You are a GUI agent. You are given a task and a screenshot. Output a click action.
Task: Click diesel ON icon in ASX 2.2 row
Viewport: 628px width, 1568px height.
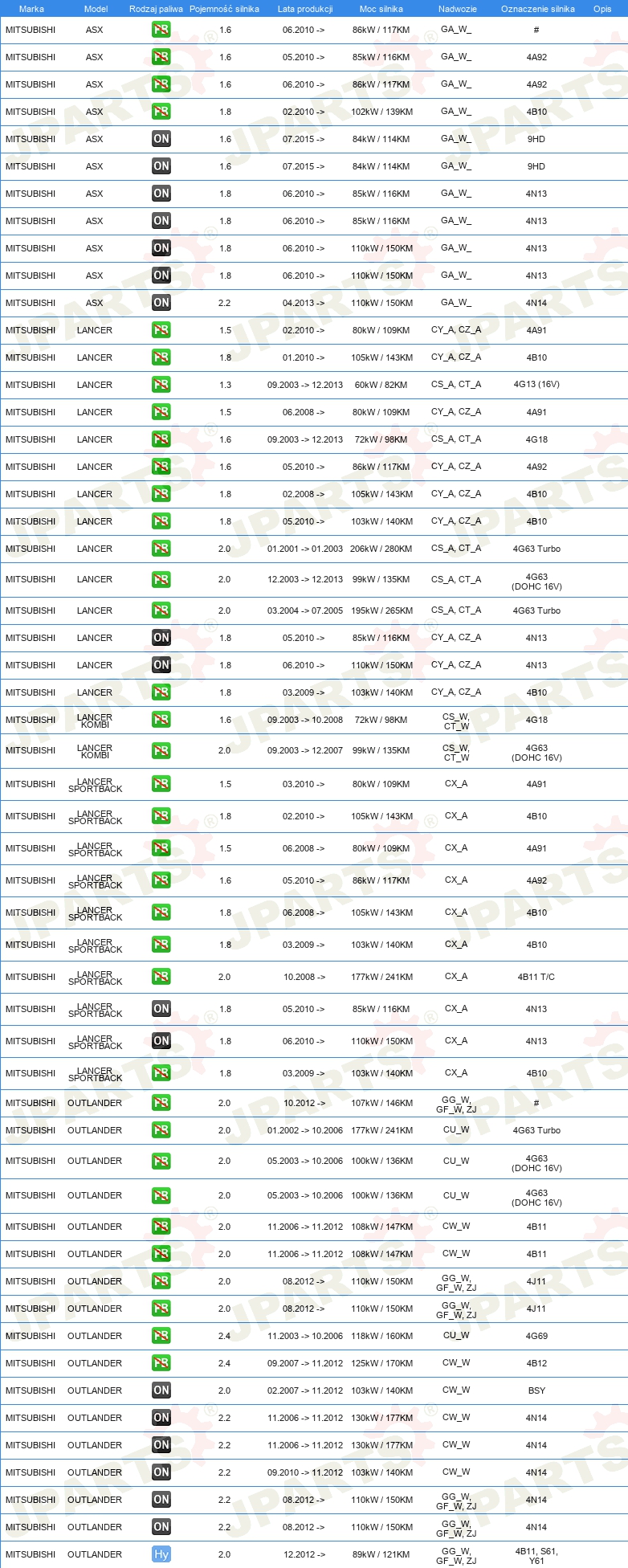pyautogui.click(x=161, y=302)
